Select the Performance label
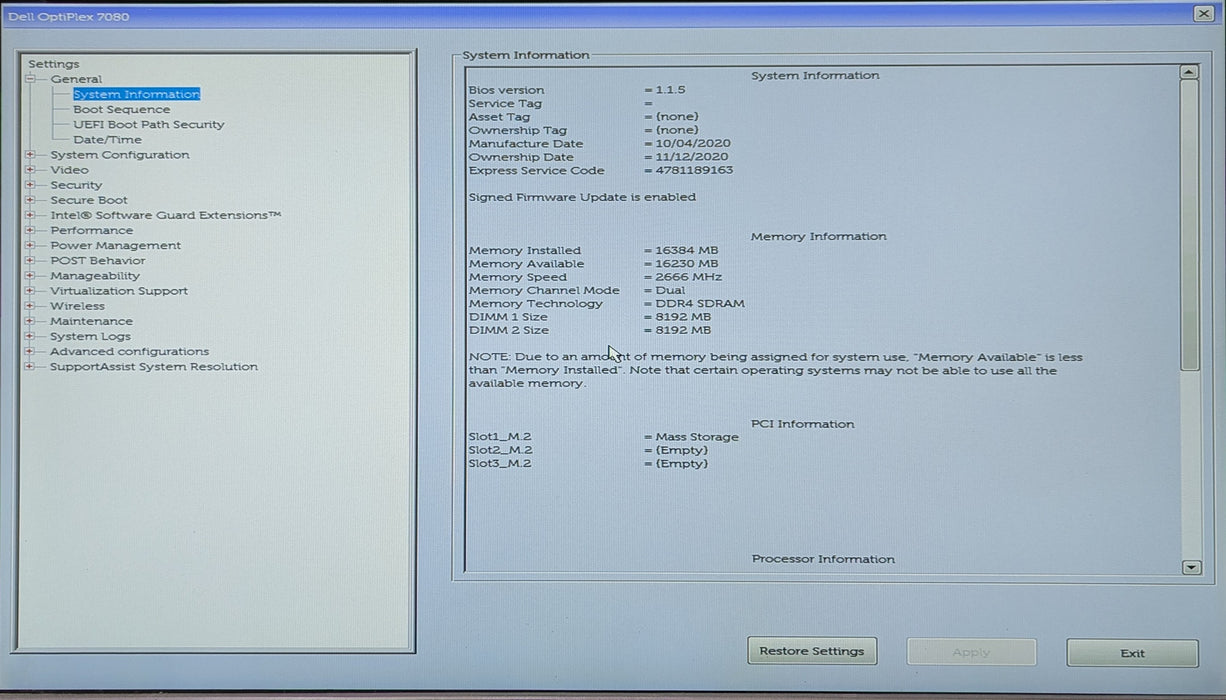 91,230
